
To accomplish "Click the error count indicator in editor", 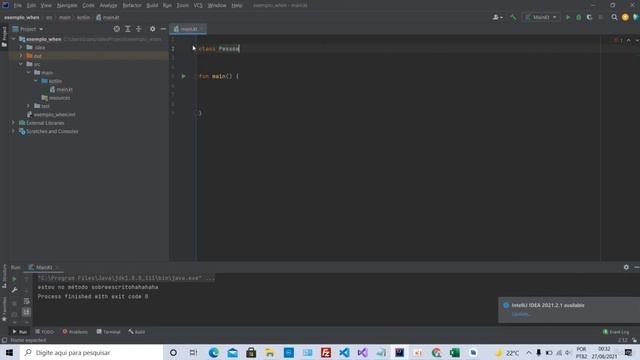I will 618,40.
